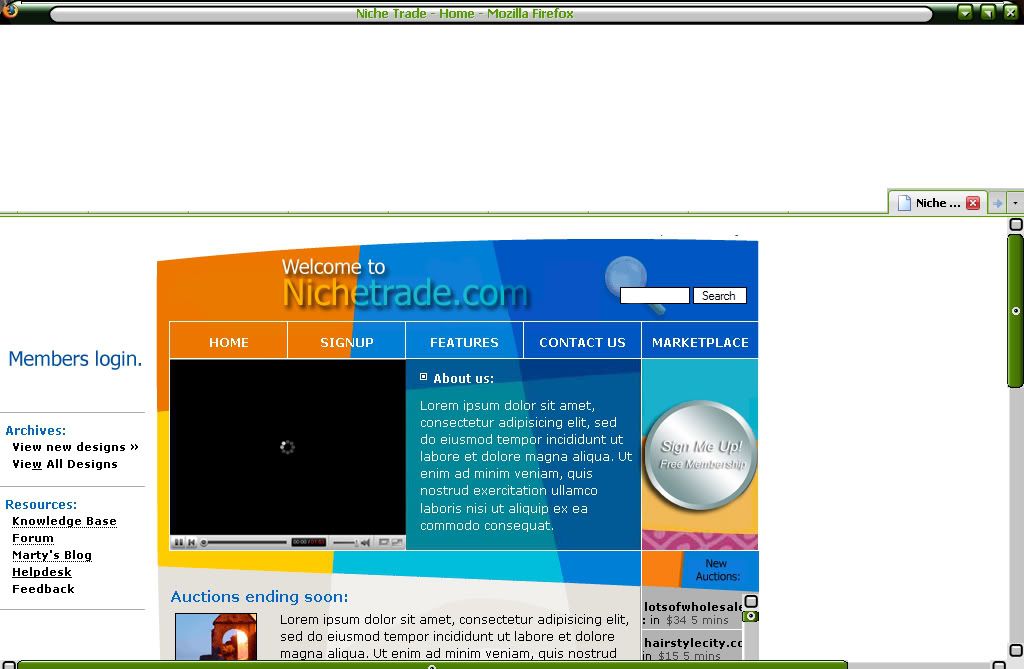Click the black video display area

click(287, 448)
